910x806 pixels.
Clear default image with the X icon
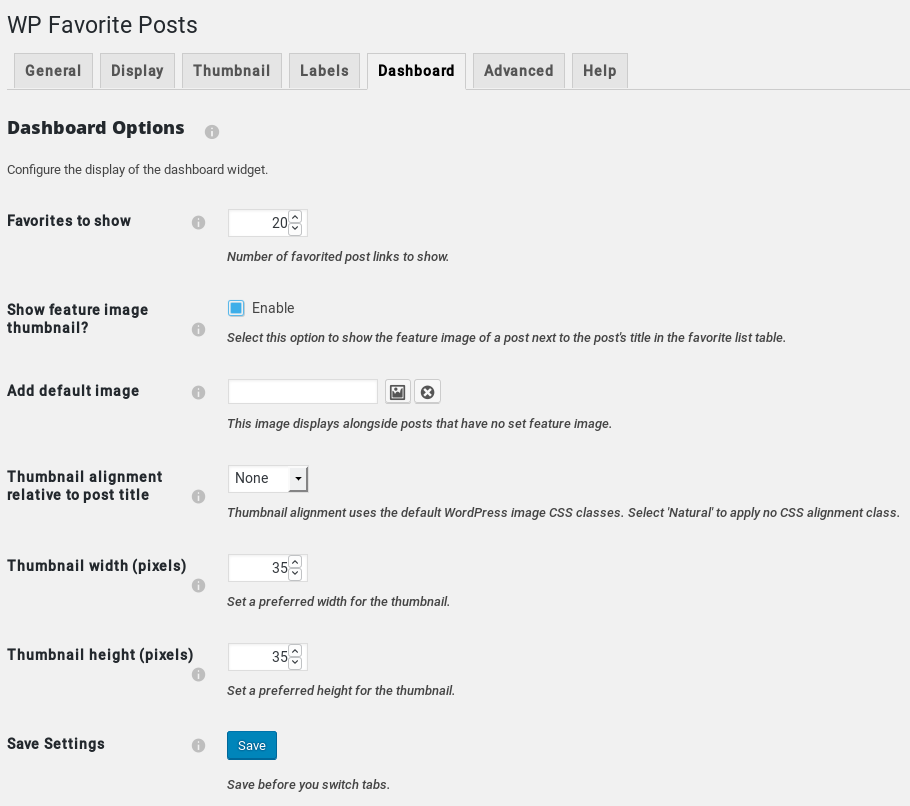(x=427, y=392)
